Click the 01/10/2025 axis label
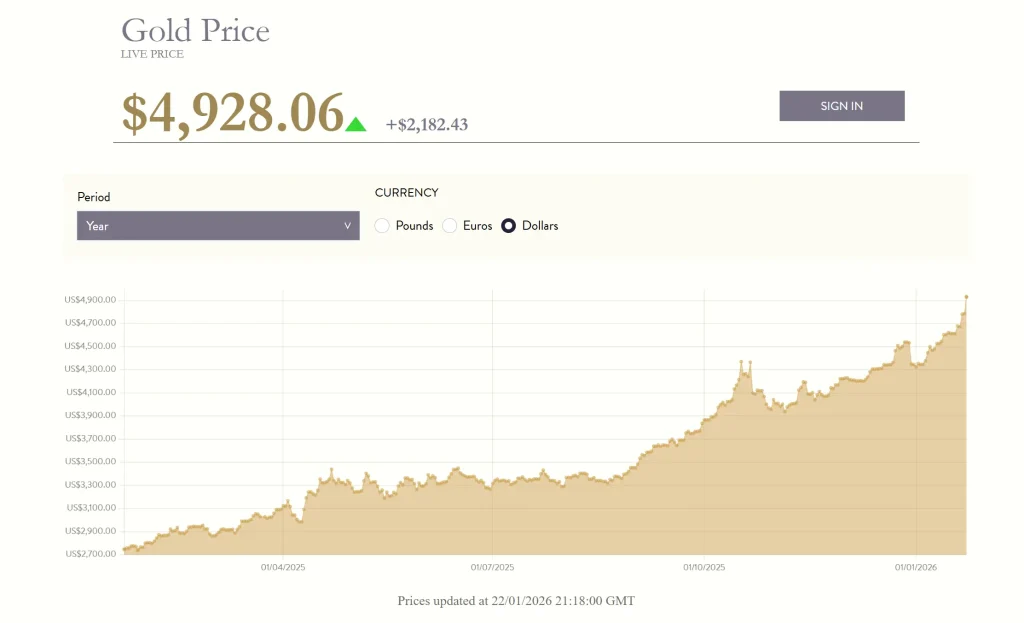 (703, 566)
